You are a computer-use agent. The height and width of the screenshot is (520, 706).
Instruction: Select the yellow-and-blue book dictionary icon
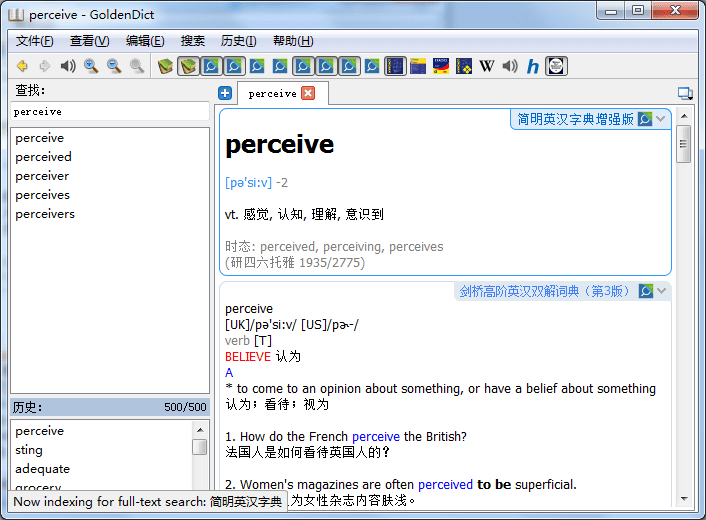tap(418, 66)
